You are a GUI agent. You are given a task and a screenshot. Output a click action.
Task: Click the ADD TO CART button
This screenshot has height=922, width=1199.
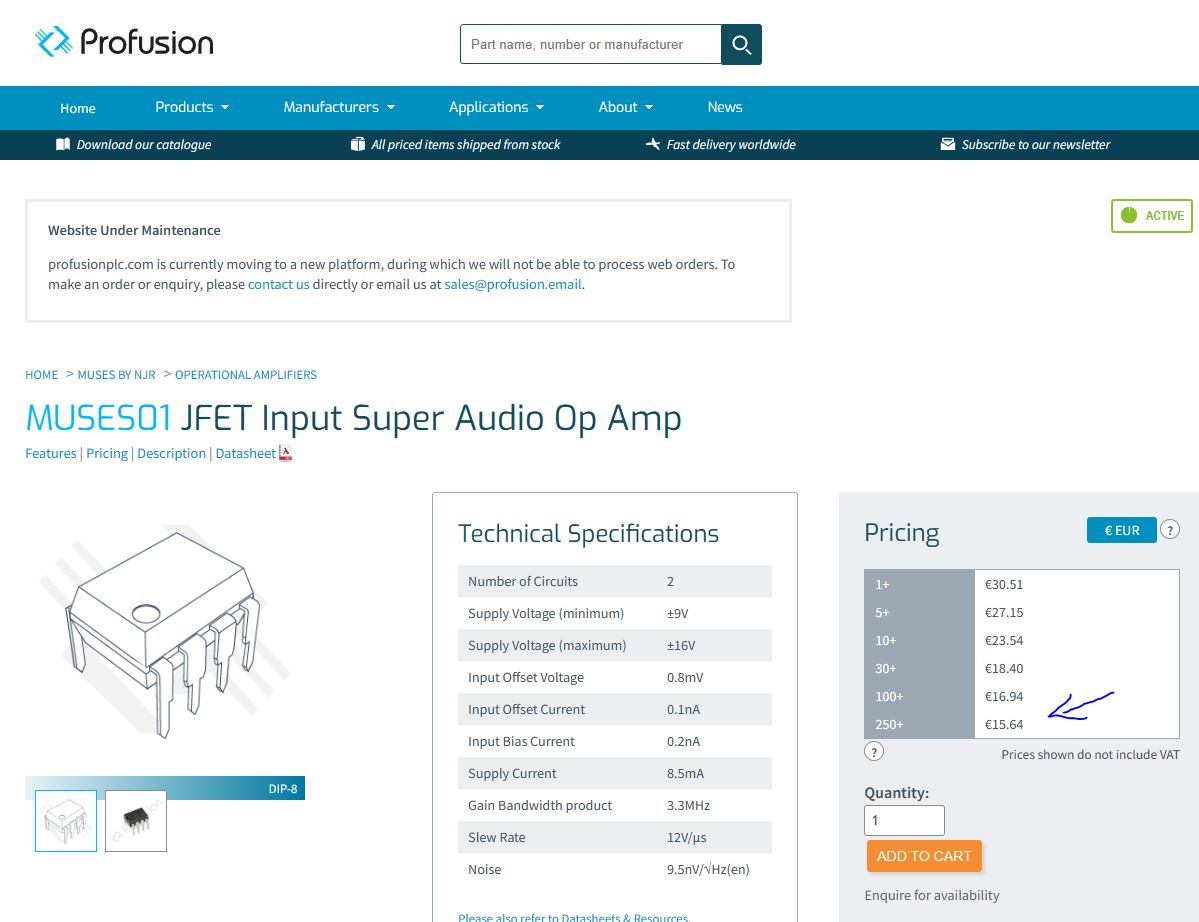tap(924, 856)
